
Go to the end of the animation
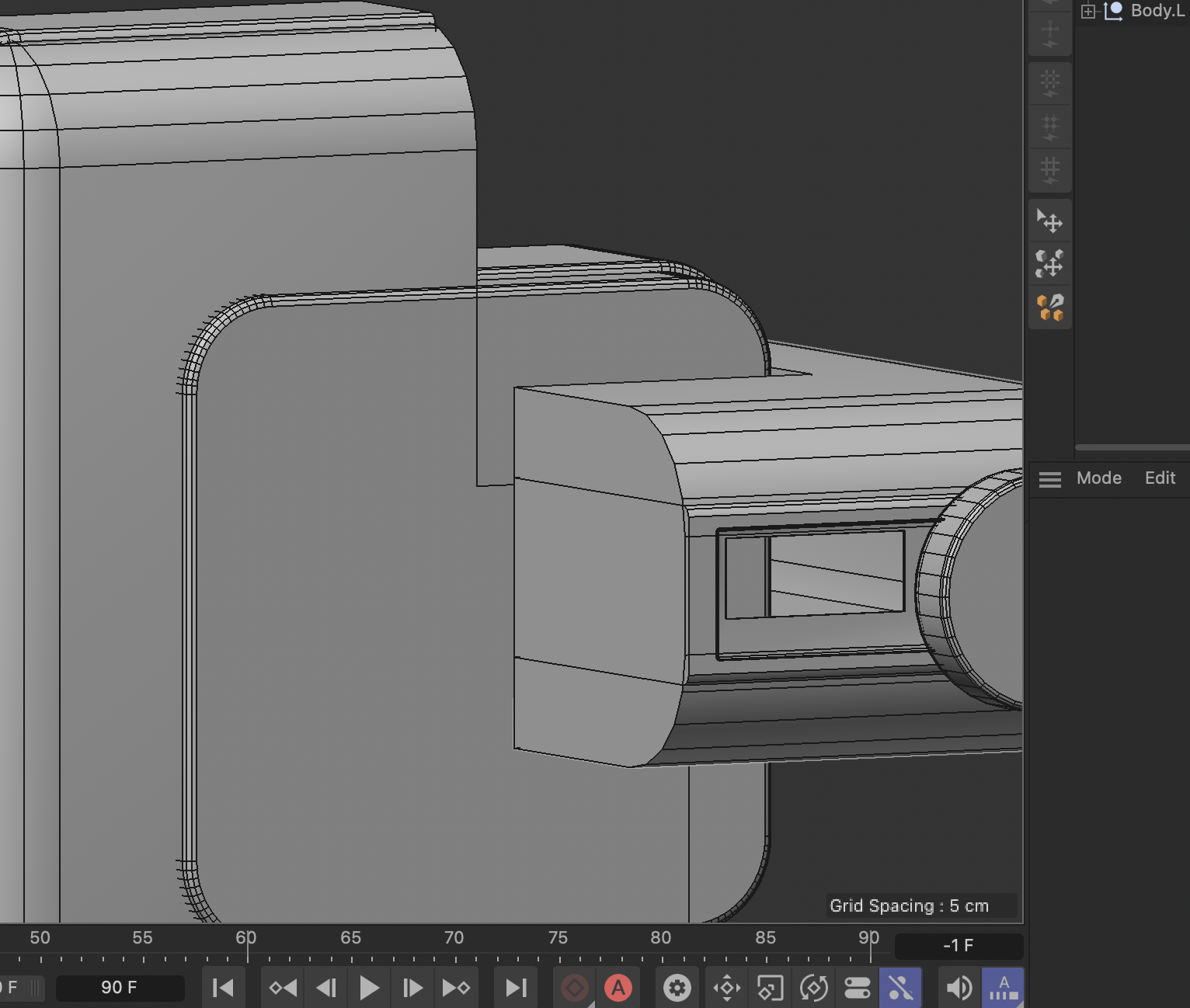click(x=516, y=988)
